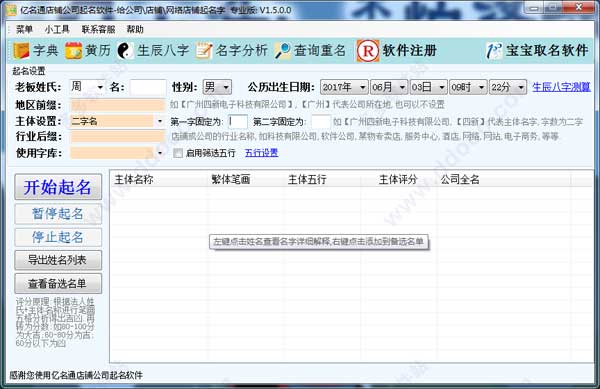Click the 开始起名 button

[x=58, y=187]
